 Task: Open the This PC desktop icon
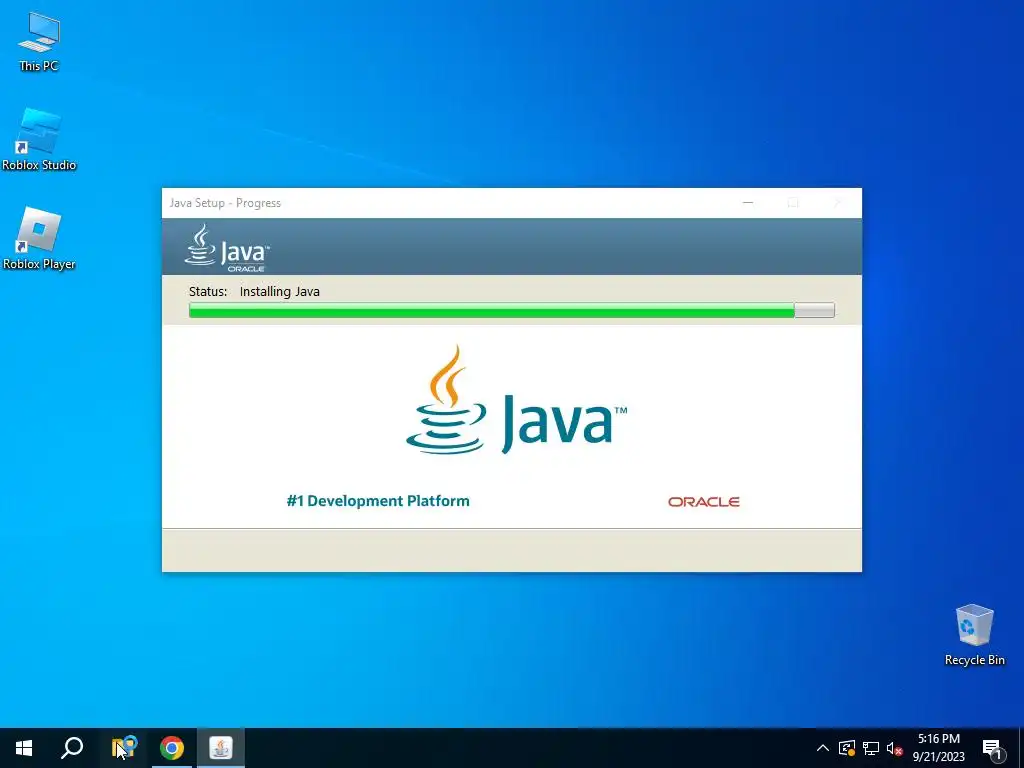click(x=39, y=42)
